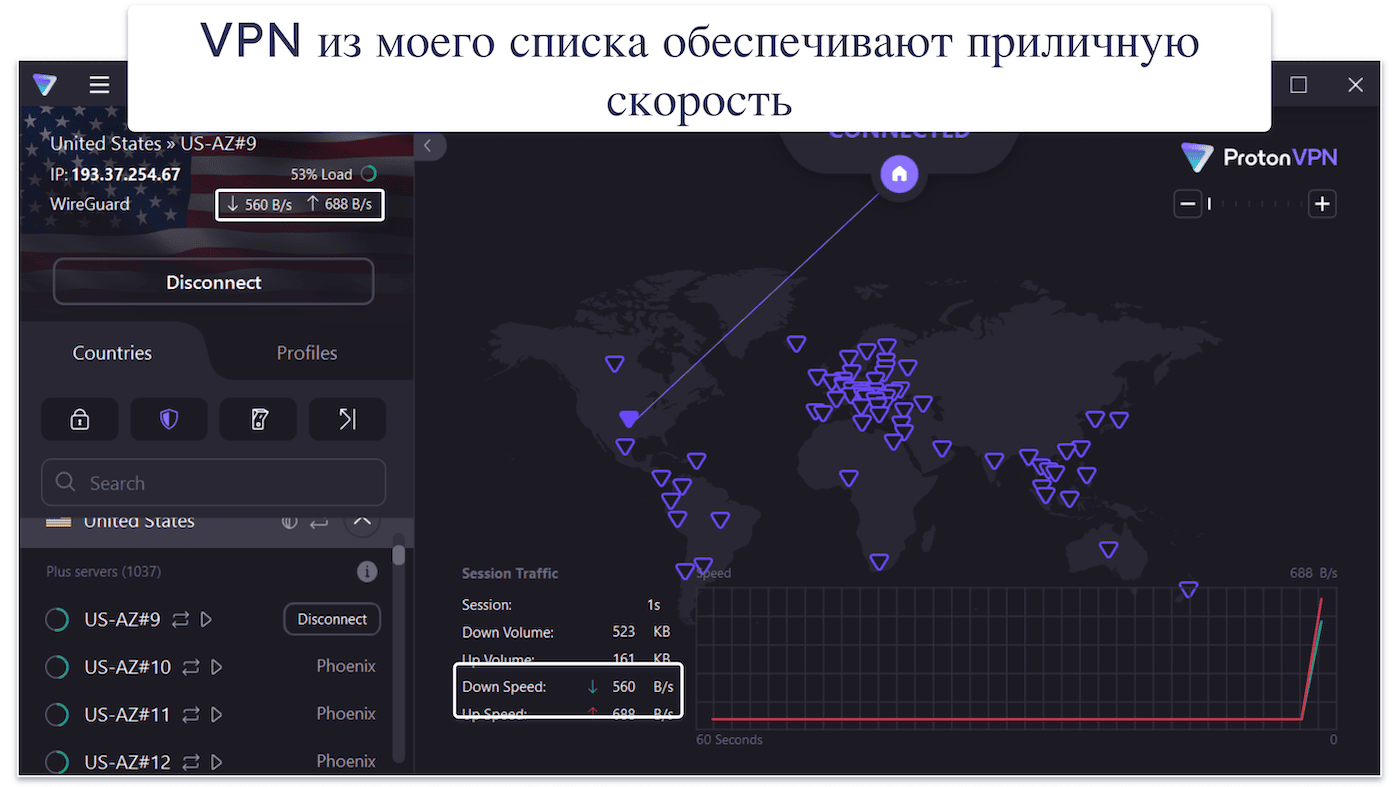Screen dimensions: 1400x787
Task: Click Phoenix label in US-AZ#10 row
Action: pos(346,666)
